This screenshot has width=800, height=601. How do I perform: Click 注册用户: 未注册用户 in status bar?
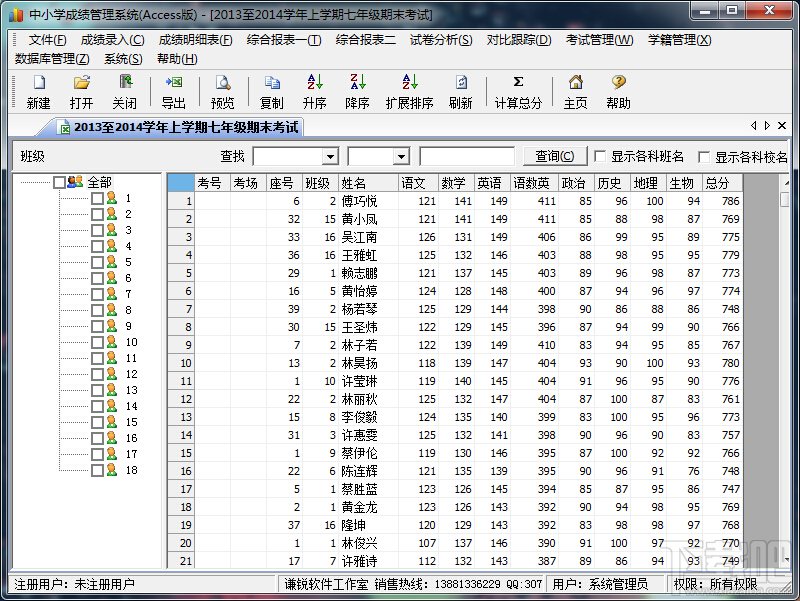74,584
